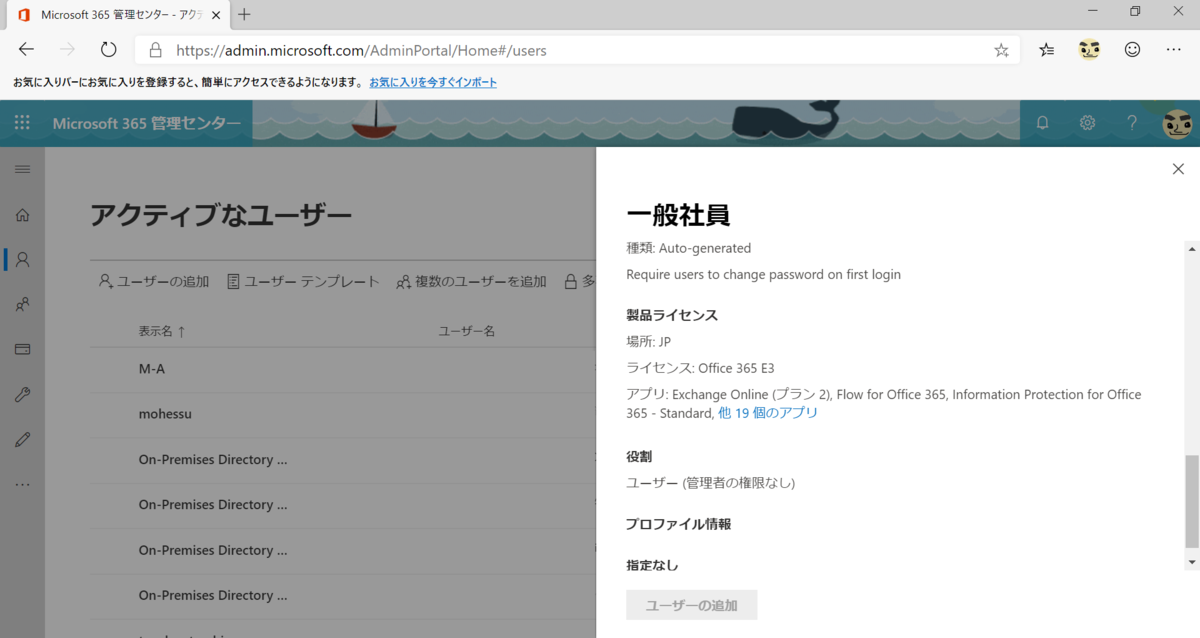Click アクティブなユーザー page heading

pyautogui.click(x=221, y=215)
